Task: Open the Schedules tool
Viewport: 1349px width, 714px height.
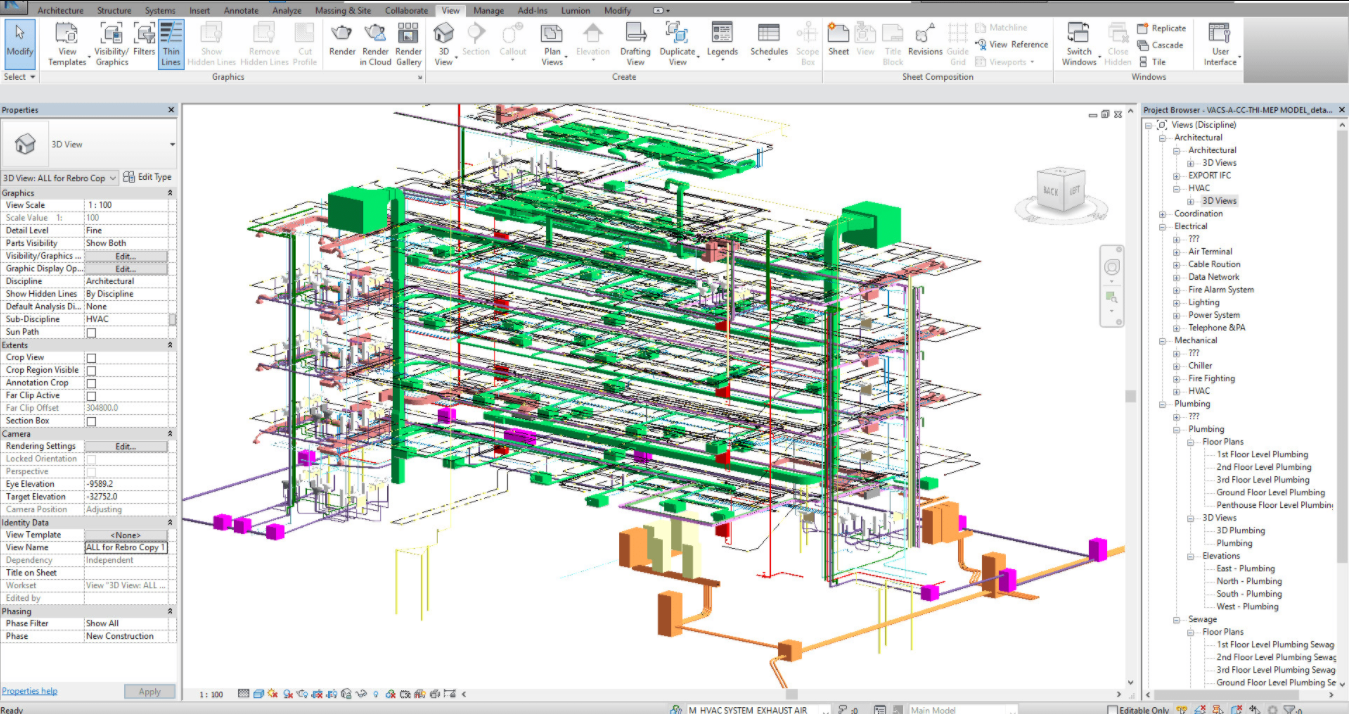Action: [769, 40]
